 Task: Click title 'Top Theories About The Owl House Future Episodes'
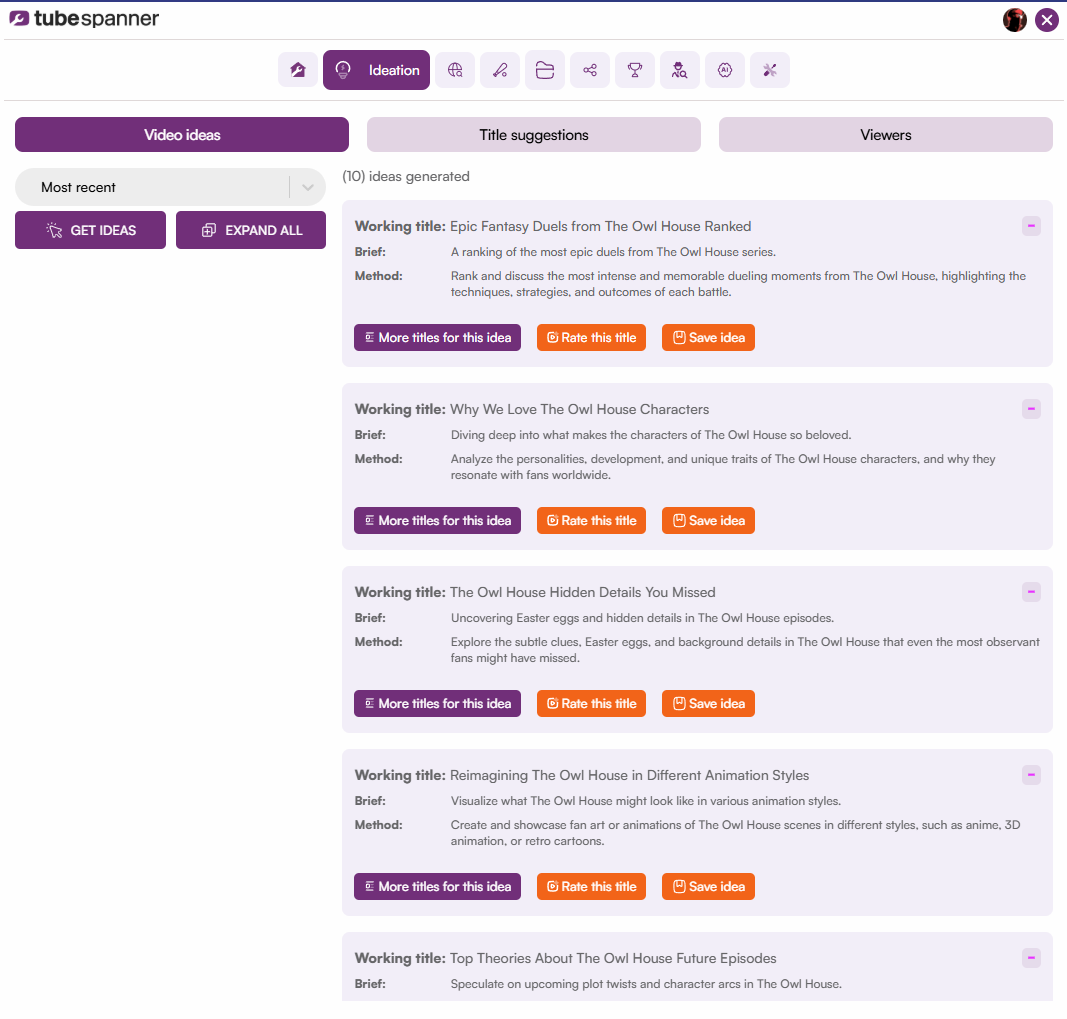tap(613, 958)
